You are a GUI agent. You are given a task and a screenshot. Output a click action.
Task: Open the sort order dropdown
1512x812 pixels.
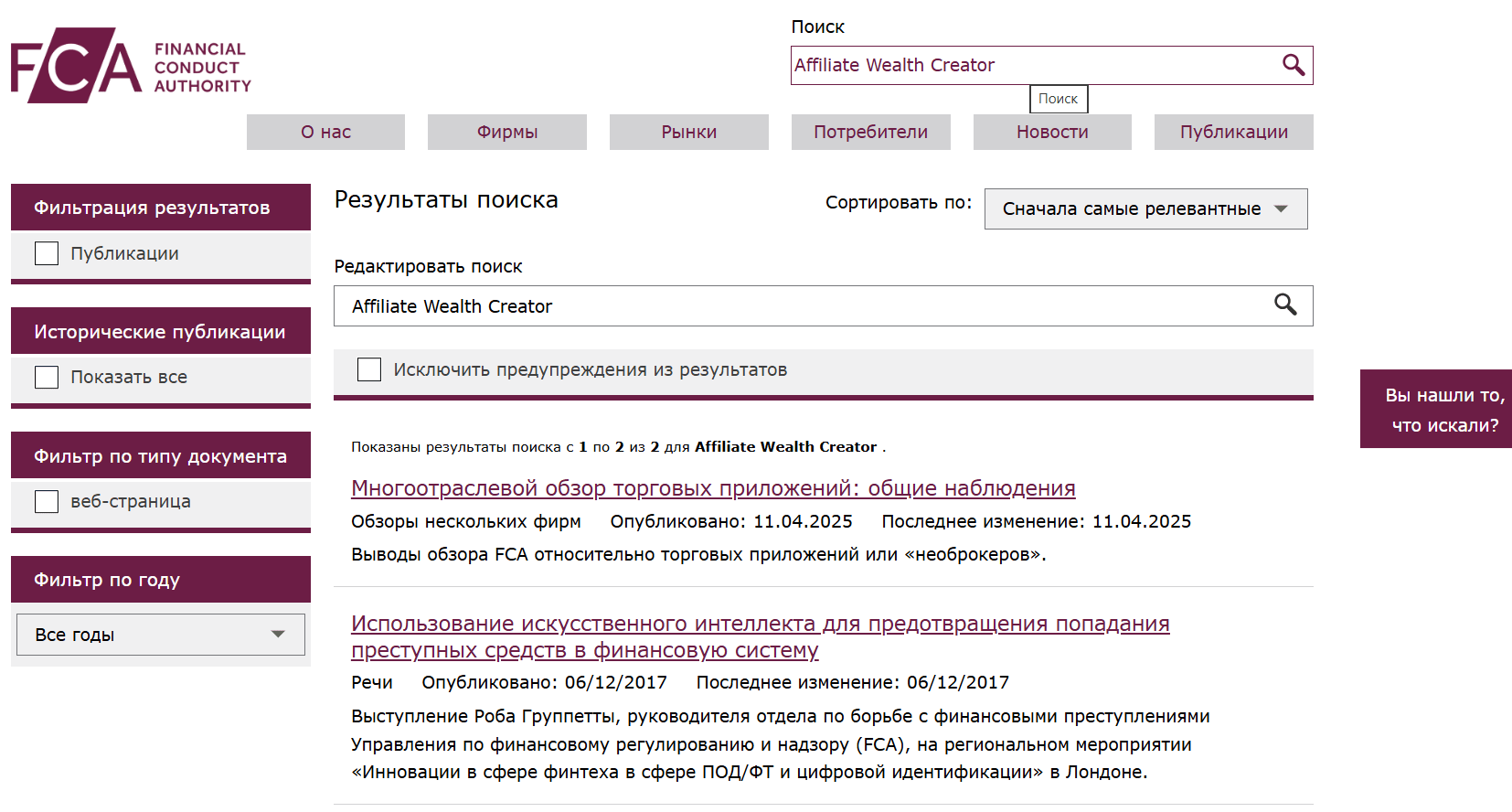pyautogui.click(x=1145, y=208)
